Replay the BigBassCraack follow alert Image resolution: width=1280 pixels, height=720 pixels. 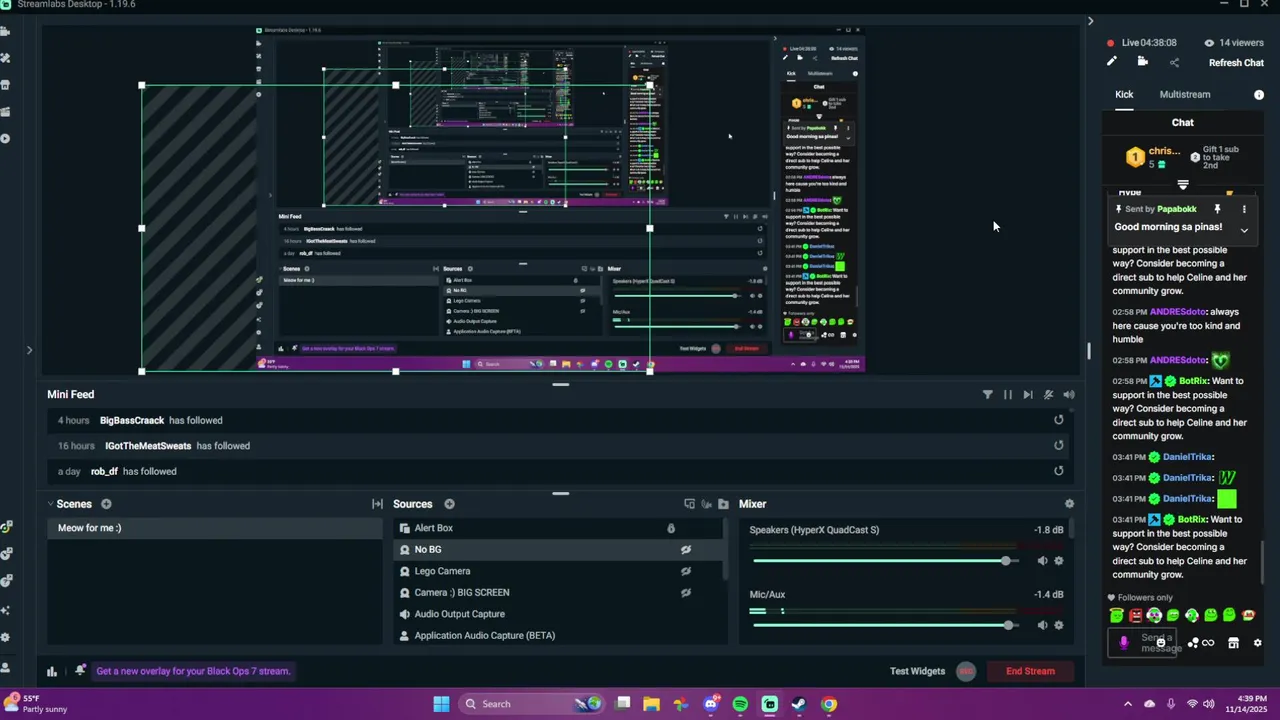(x=1059, y=420)
